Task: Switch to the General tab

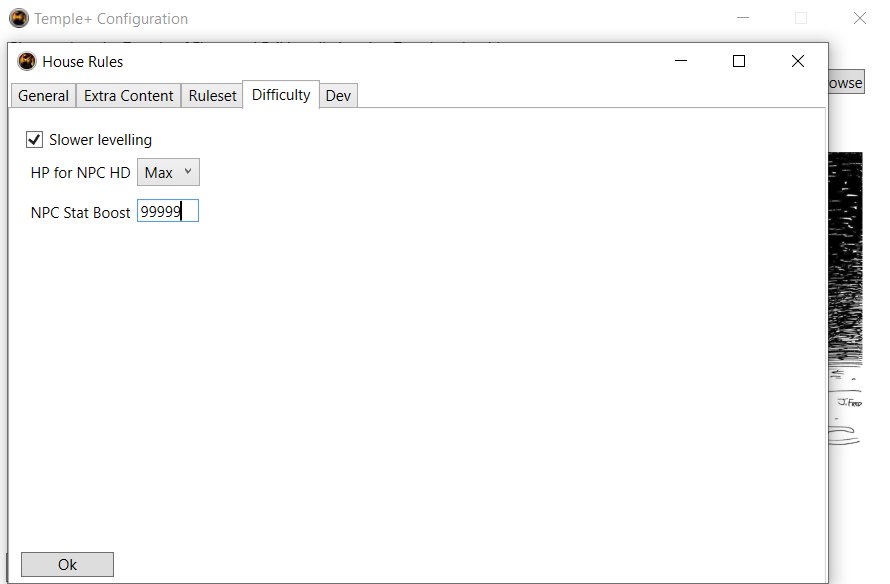Action: pyautogui.click(x=43, y=96)
